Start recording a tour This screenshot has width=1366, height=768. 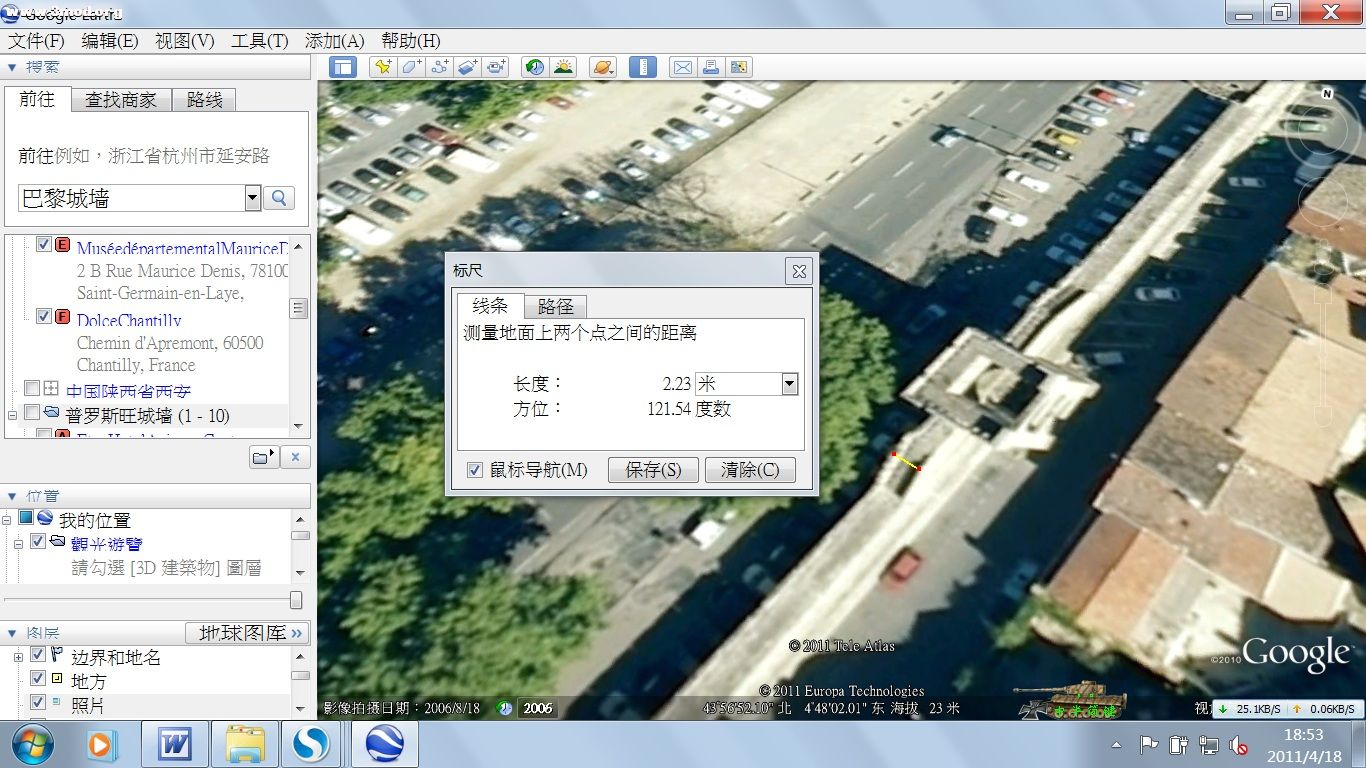pos(496,67)
